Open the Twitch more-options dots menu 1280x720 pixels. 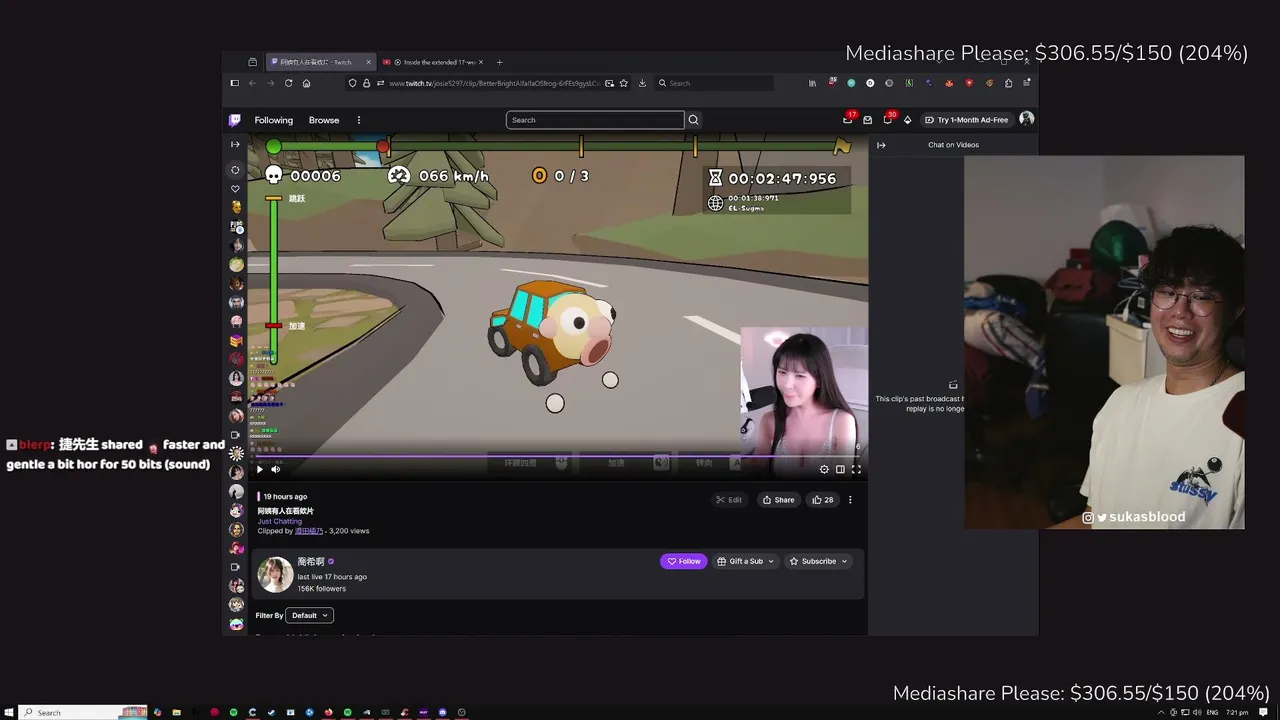359,120
